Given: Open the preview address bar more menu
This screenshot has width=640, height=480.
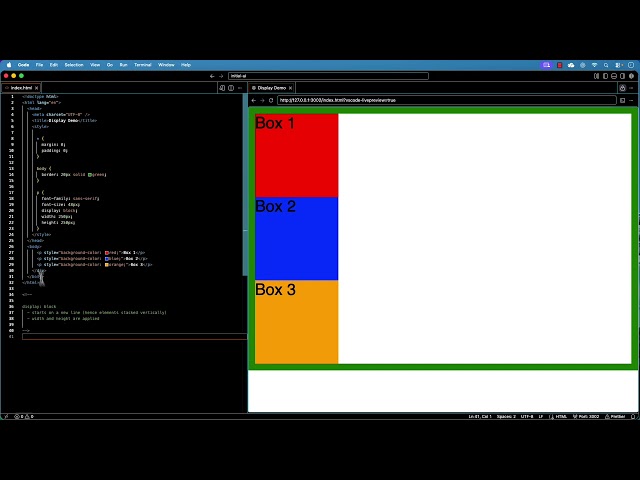Looking at the screenshot, I should click(x=631, y=100).
